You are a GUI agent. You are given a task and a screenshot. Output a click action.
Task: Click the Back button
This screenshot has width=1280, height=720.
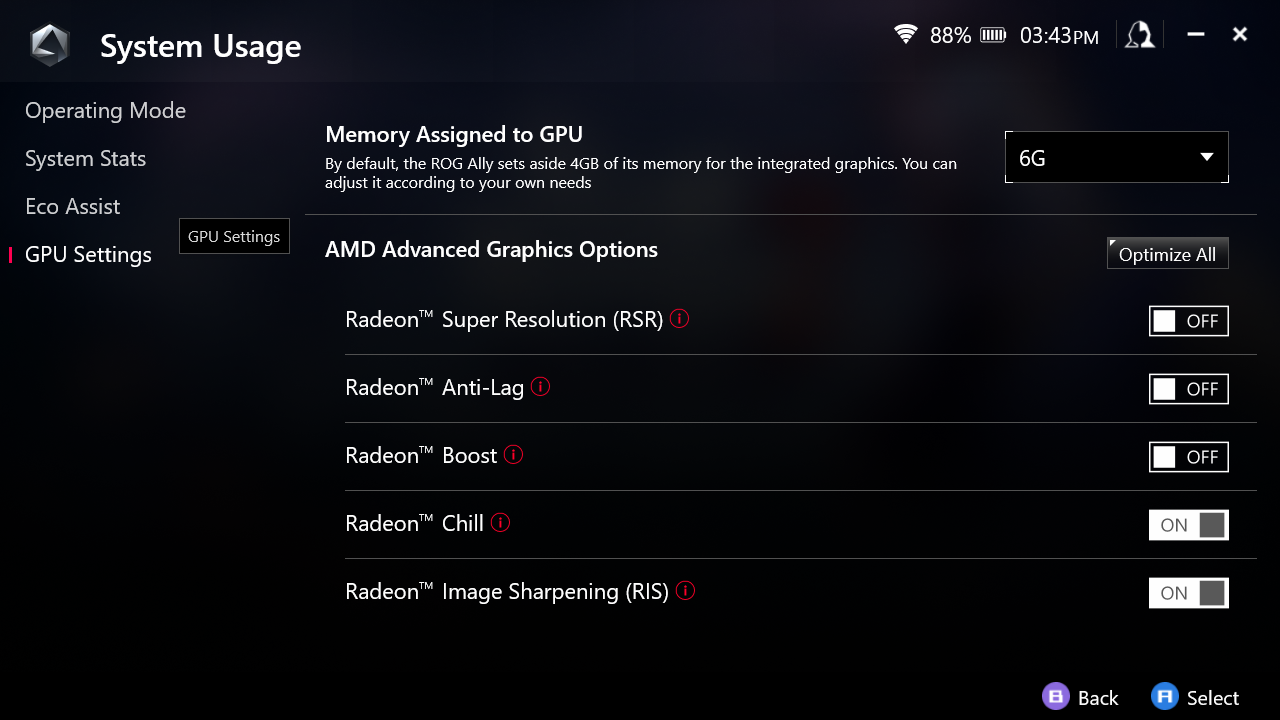[1081, 697]
